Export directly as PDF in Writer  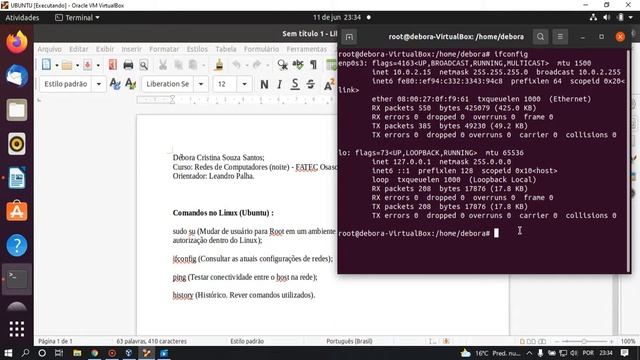pos(113,65)
